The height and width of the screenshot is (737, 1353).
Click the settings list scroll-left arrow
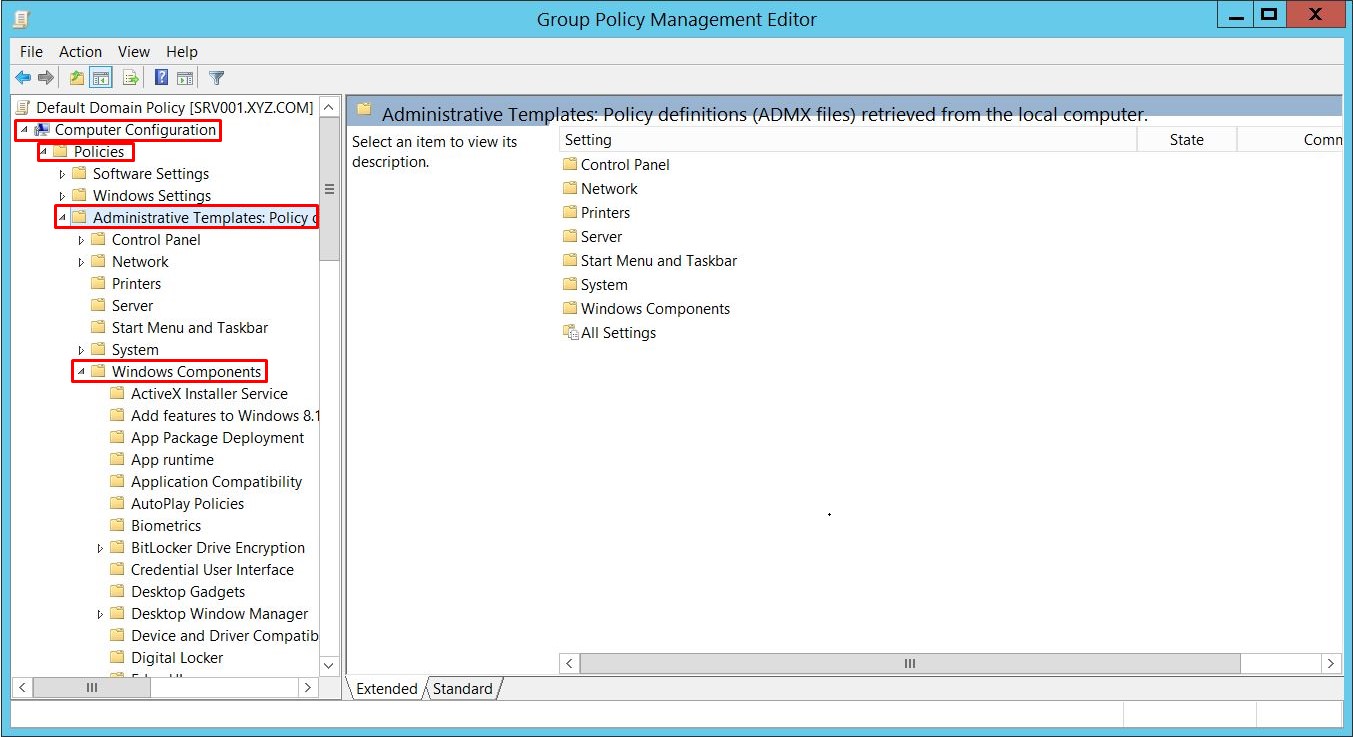[x=570, y=663]
